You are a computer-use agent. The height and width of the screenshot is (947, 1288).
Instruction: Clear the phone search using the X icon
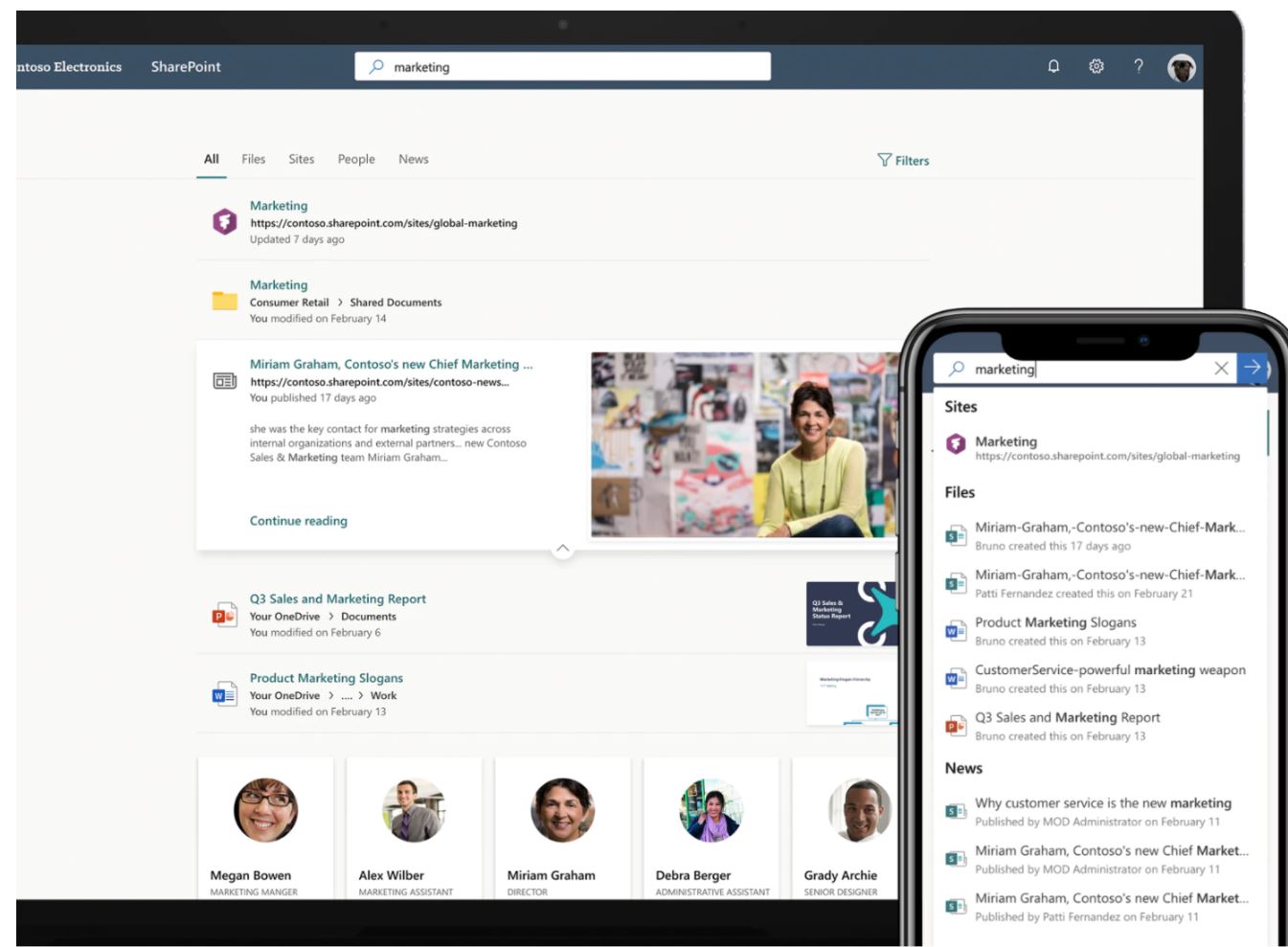[x=1223, y=368]
